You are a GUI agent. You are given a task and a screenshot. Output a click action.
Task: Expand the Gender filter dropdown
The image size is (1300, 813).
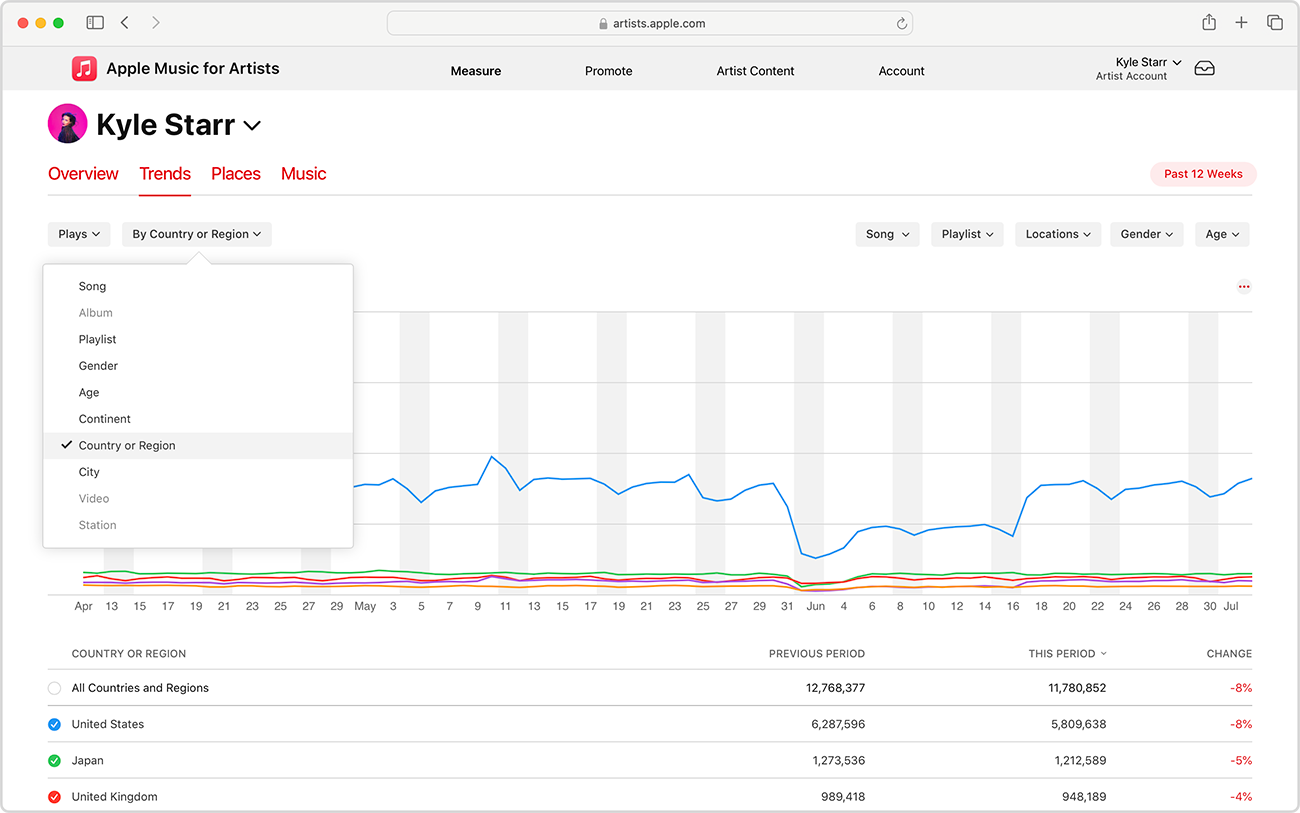point(1146,234)
